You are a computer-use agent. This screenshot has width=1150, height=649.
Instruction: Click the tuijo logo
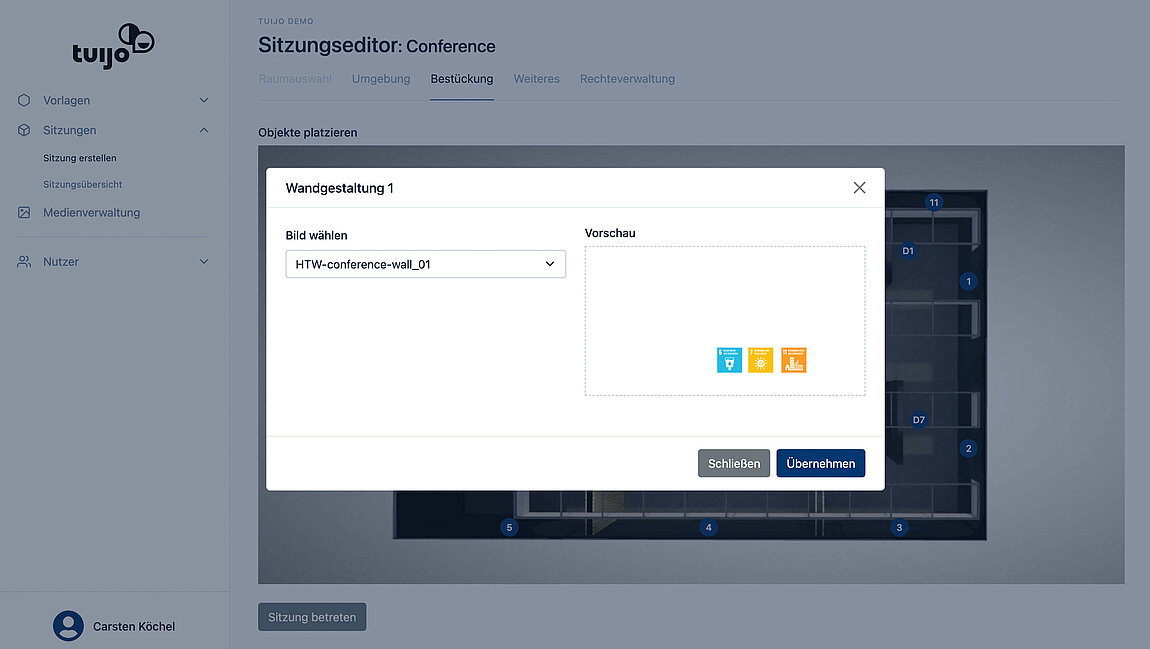pyautogui.click(x=113, y=46)
